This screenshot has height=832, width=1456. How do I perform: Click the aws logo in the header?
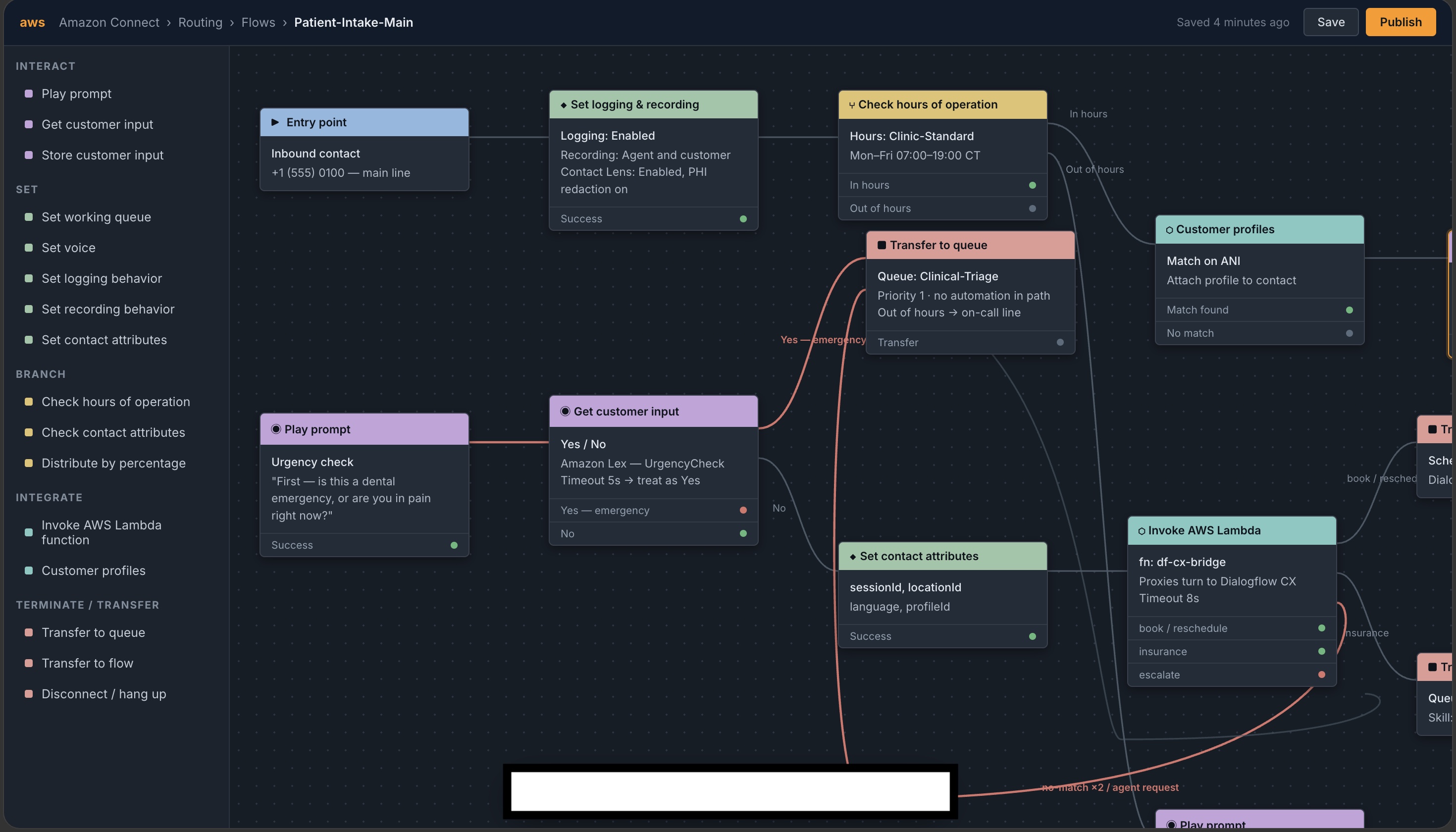coord(32,22)
